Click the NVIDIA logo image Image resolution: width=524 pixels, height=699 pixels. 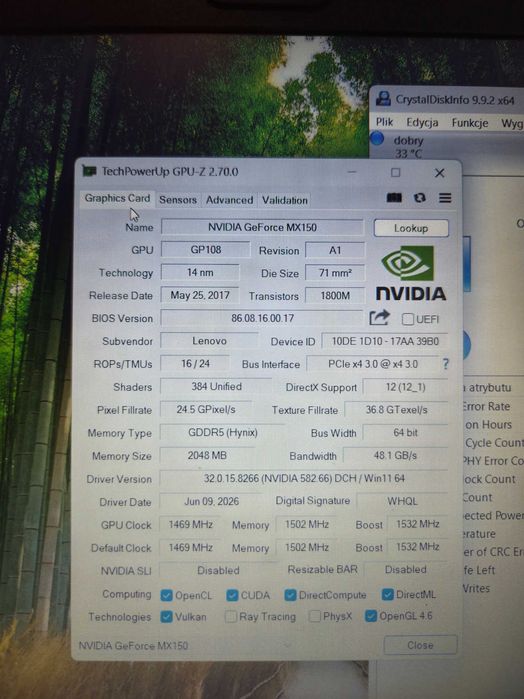410,272
